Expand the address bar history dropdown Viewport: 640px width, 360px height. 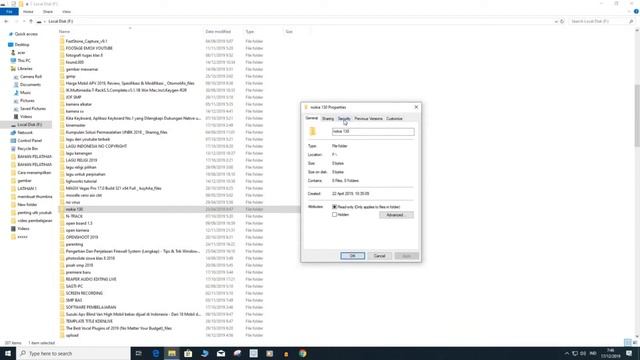click(556, 21)
